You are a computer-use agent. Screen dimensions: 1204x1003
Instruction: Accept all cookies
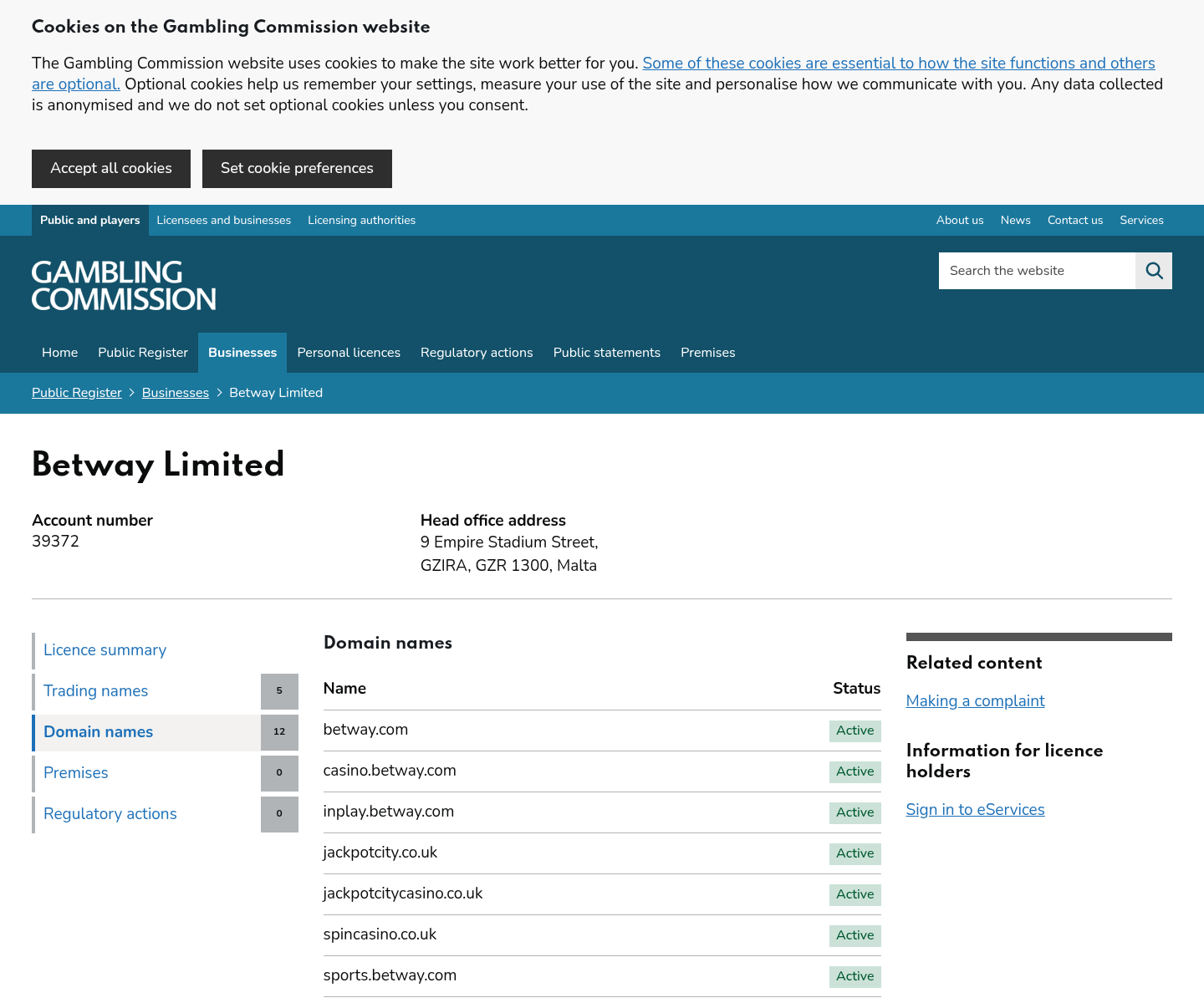click(x=111, y=169)
